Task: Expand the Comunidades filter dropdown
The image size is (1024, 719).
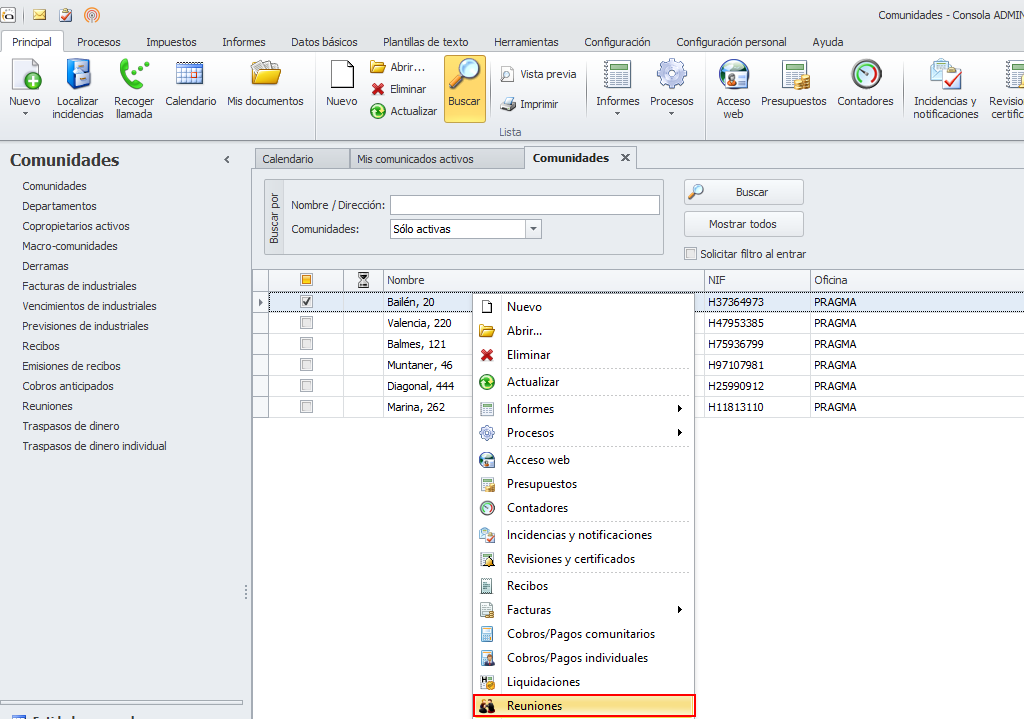Action: click(533, 229)
